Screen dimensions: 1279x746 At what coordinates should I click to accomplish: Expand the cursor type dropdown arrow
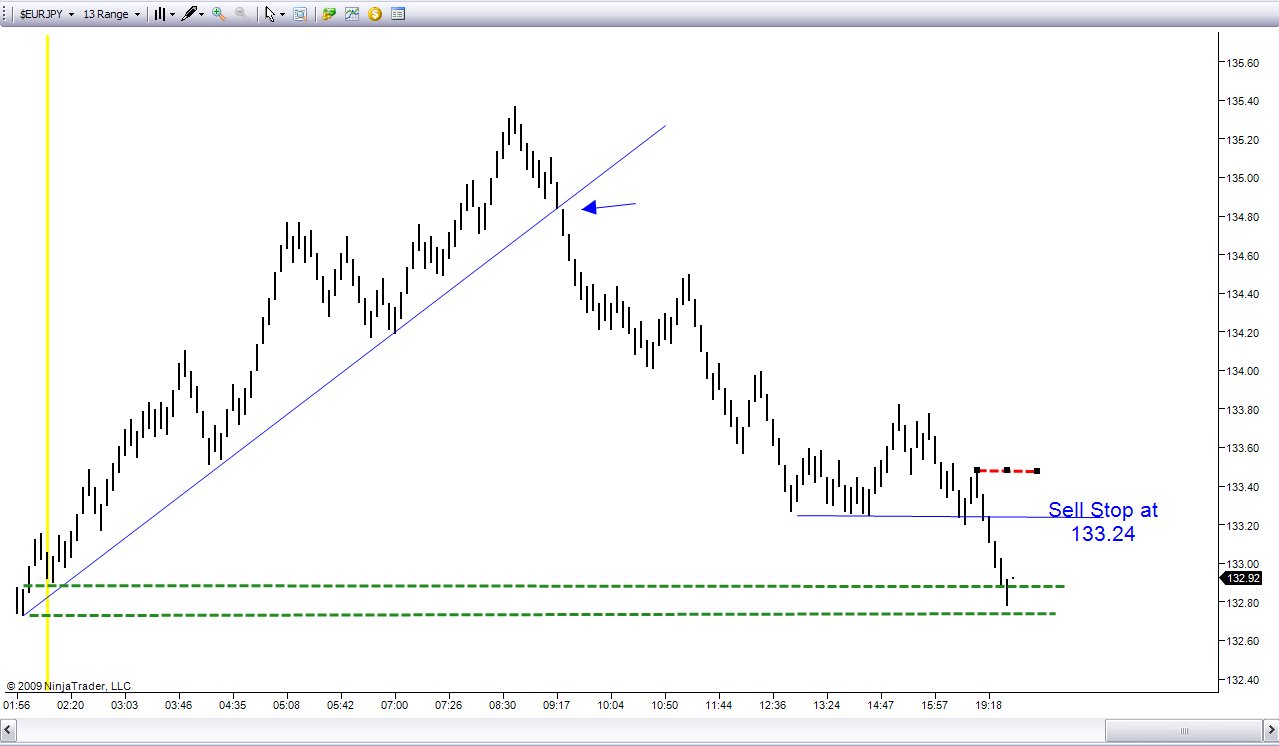coord(283,14)
